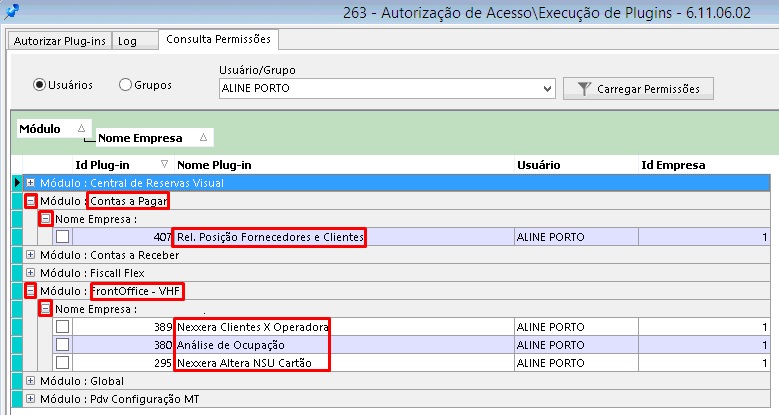Sort by the Nome Plug-in column header
Image resolution: width=779 pixels, height=415 pixels.
(344, 165)
